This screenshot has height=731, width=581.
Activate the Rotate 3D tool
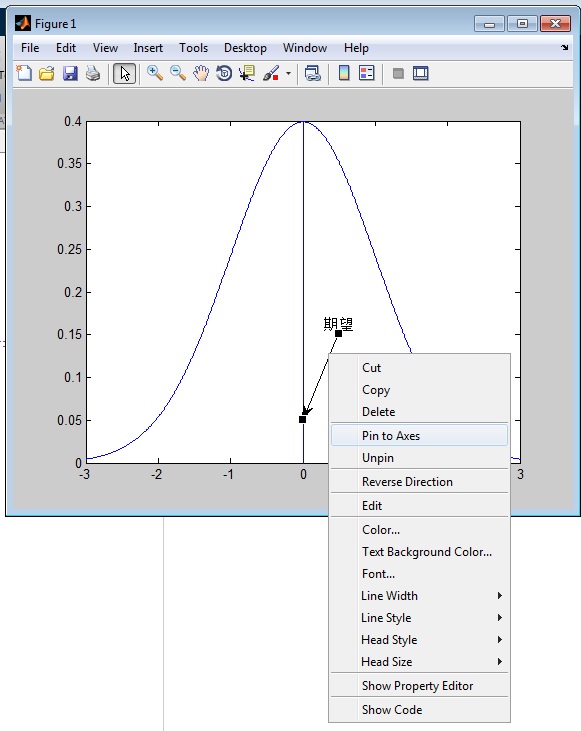click(x=224, y=73)
